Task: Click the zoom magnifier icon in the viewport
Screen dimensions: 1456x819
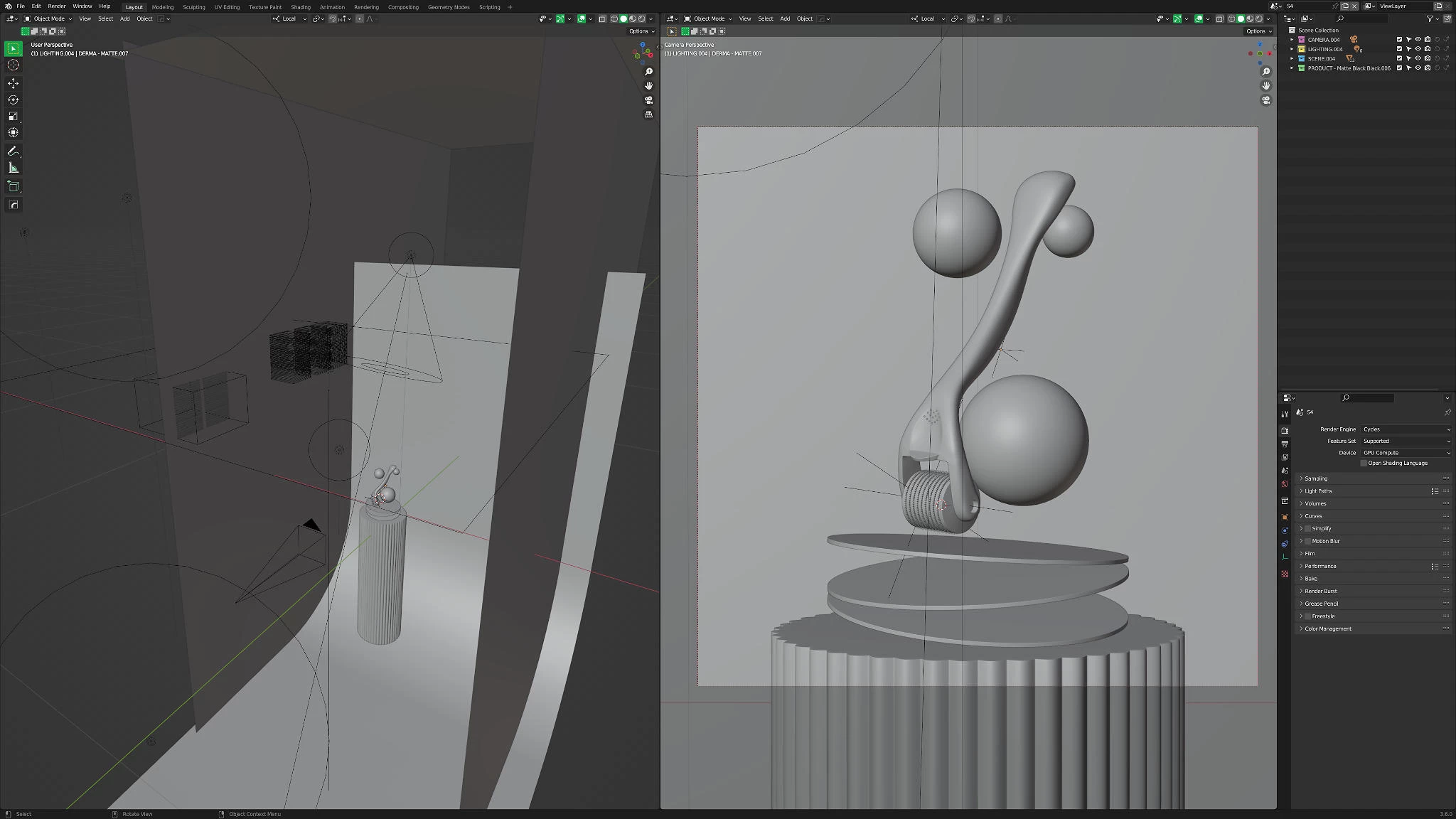Action: tap(649, 71)
